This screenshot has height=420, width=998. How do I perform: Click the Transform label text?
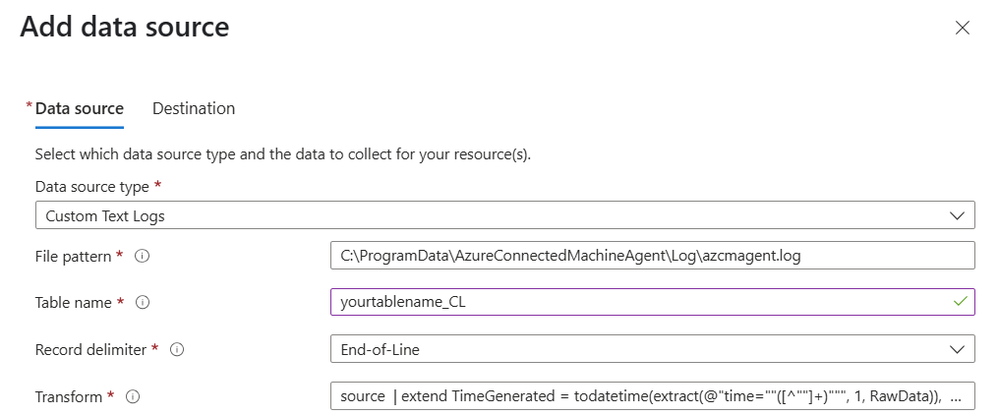pos(69,396)
